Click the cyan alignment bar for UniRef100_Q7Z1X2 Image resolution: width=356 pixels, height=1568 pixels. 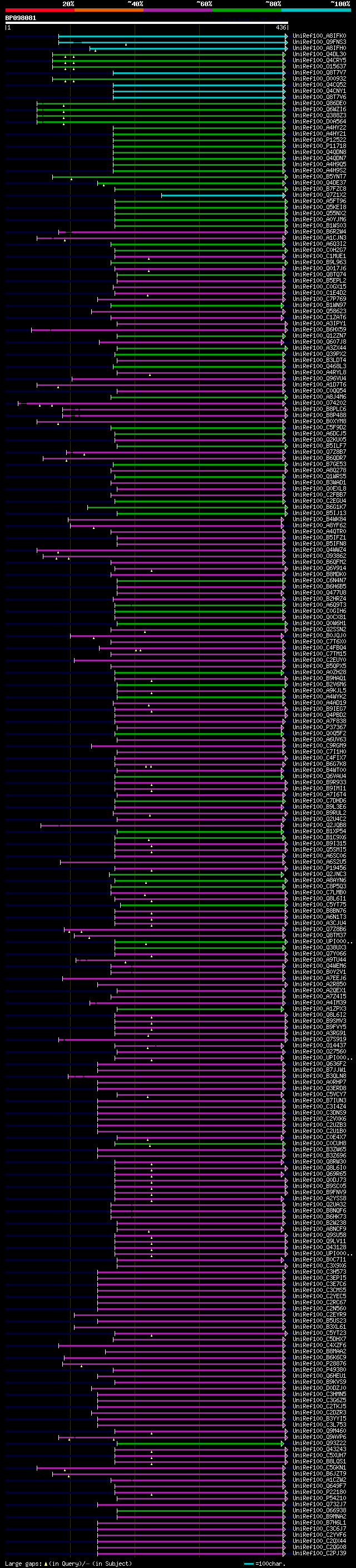[224, 195]
